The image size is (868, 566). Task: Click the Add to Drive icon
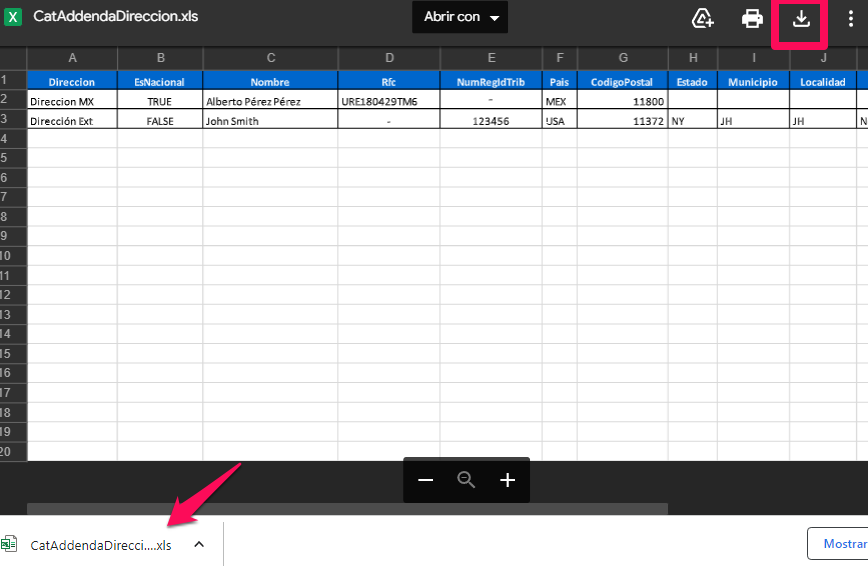(703, 19)
